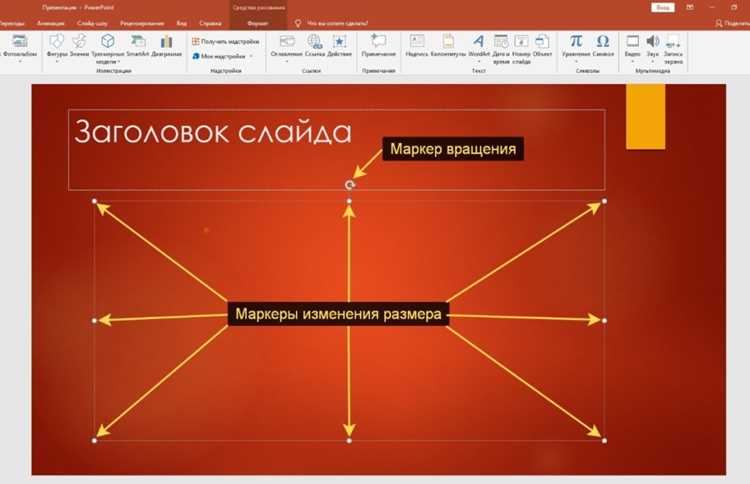The width and height of the screenshot is (750, 484).
Task: Insert a Надпись text box
Action: coord(417,46)
